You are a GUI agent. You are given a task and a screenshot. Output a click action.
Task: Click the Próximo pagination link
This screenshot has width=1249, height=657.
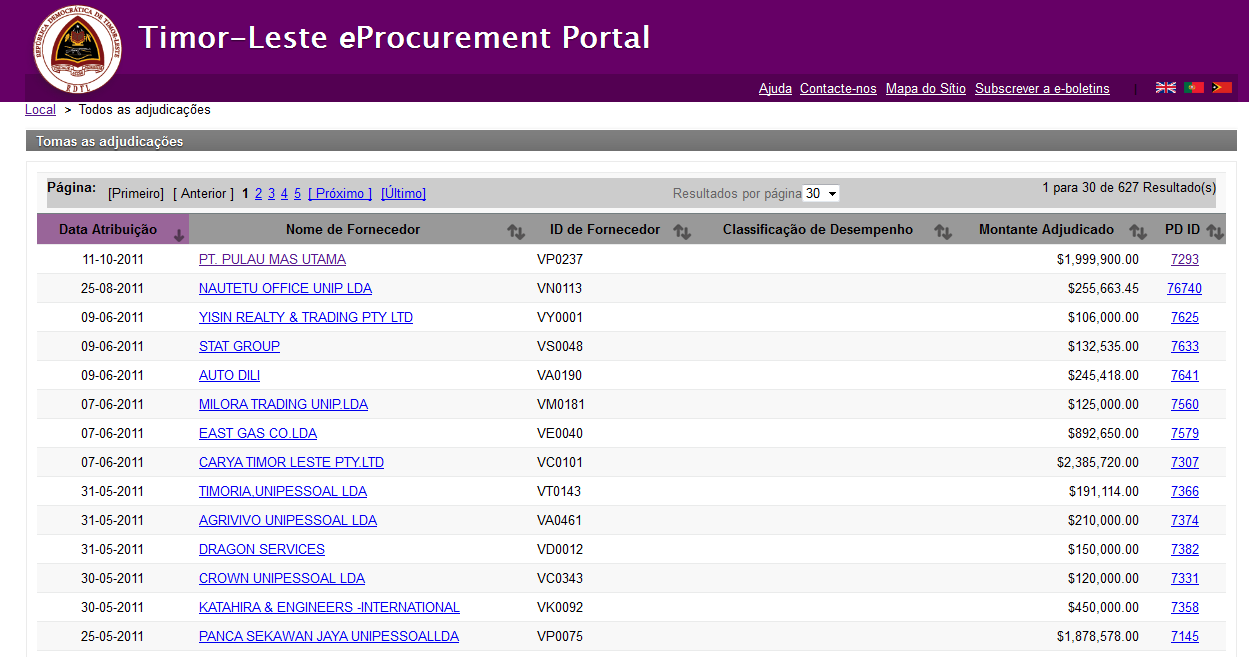click(x=340, y=194)
